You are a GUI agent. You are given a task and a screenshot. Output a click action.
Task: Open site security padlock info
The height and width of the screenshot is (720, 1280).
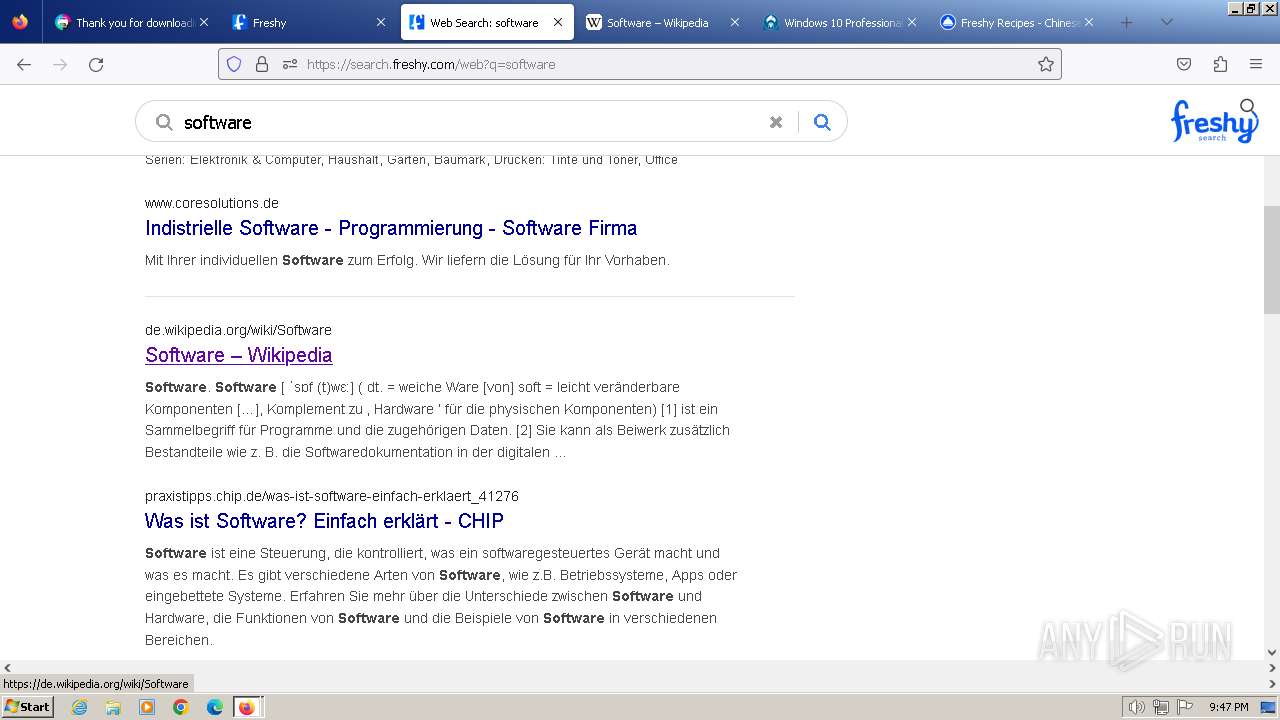point(262,64)
